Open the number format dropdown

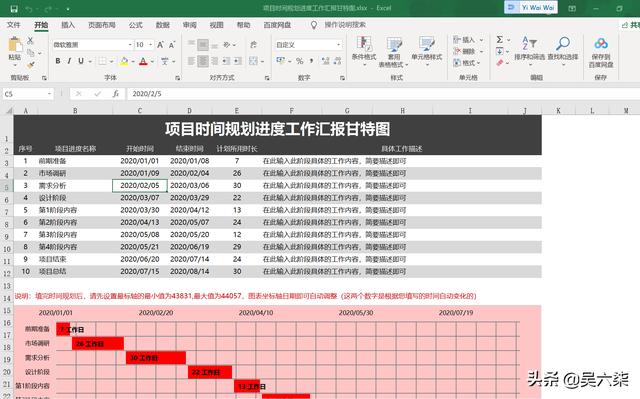[x=338, y=44]
